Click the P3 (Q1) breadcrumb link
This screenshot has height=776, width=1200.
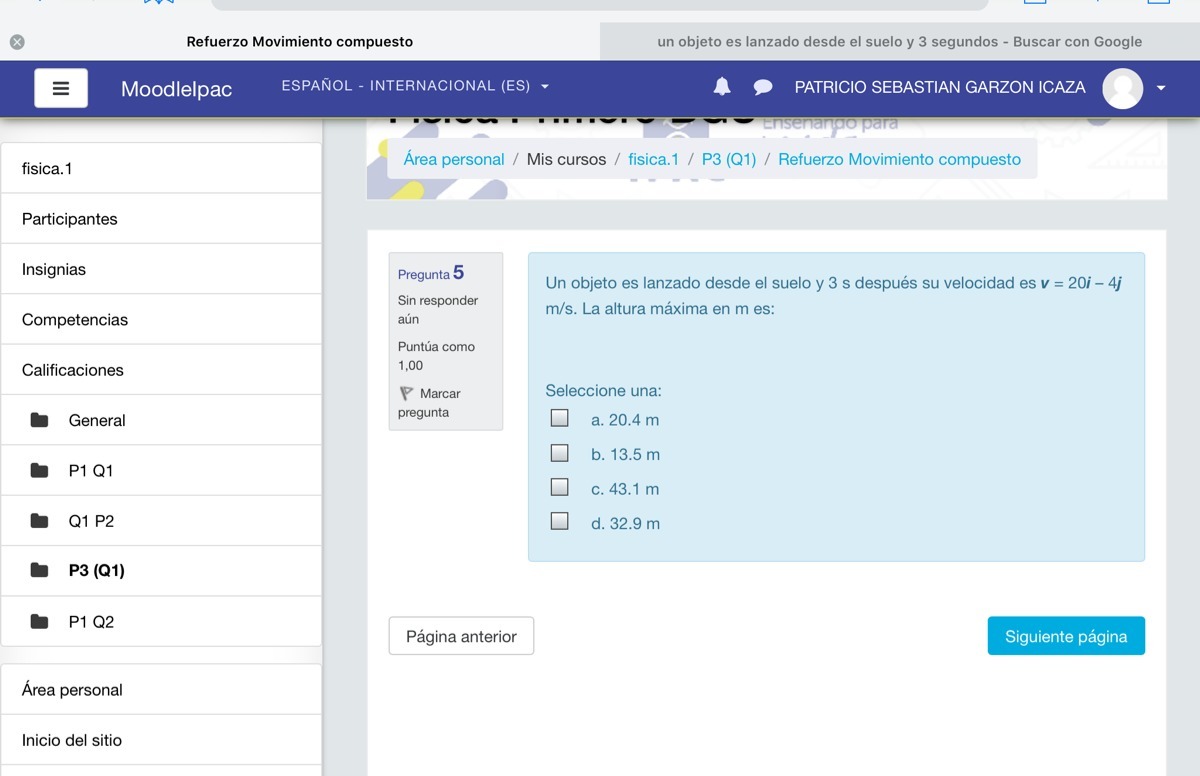click(x=729, y=159)
